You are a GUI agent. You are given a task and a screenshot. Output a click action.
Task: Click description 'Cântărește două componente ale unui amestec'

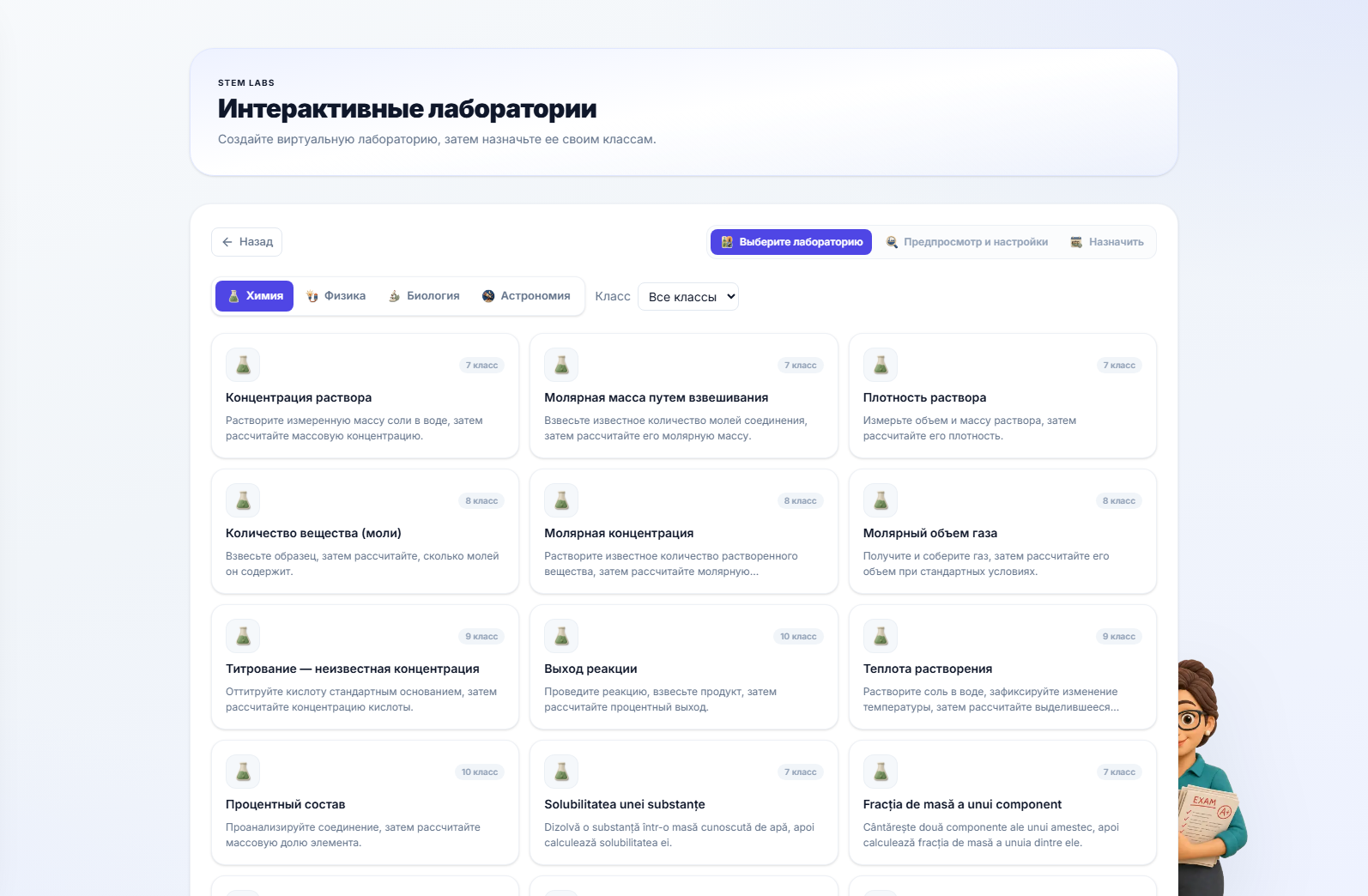pos(991,835)
